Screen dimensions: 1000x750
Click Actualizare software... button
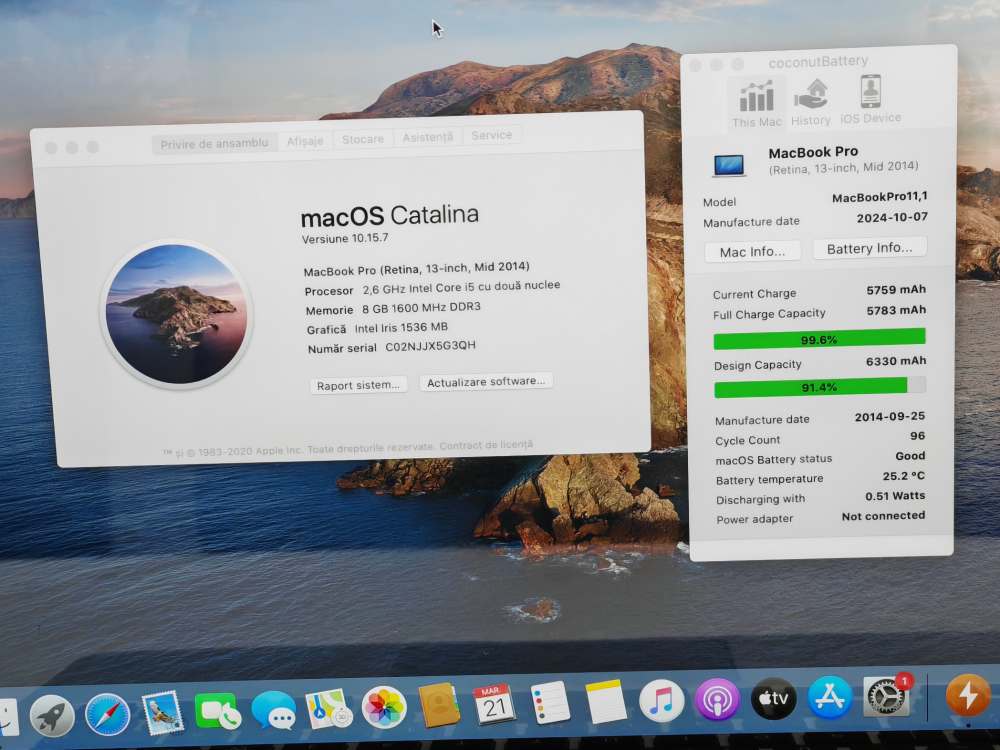[486, 381]
